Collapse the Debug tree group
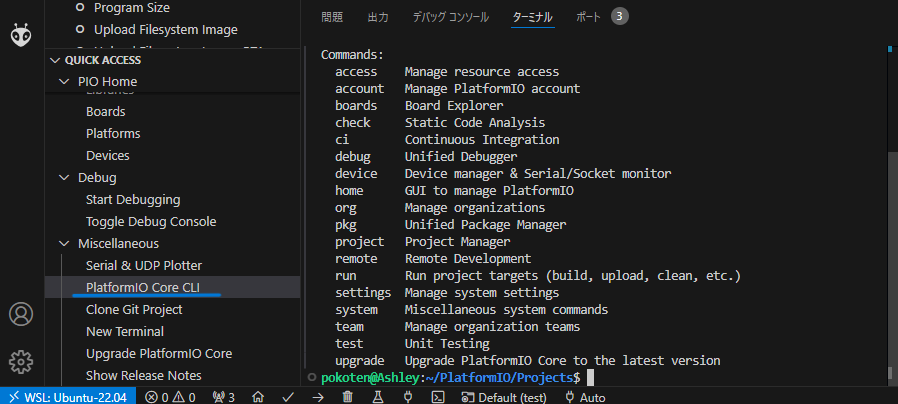898x404 pixels. [x=64, y=178]
